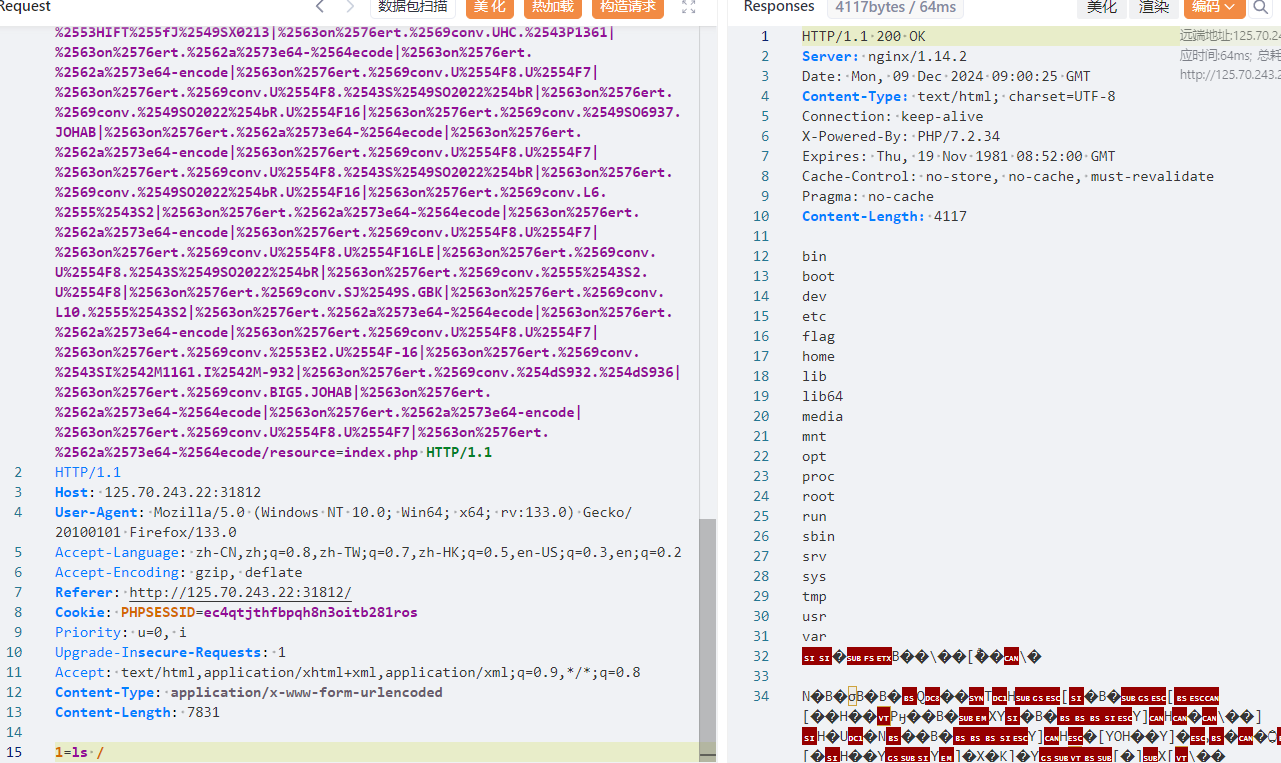Click the 4117bytes / 64ms response size tag
Screen dimensions: 1281x763
pyautogui.click(x=896, y=7)
